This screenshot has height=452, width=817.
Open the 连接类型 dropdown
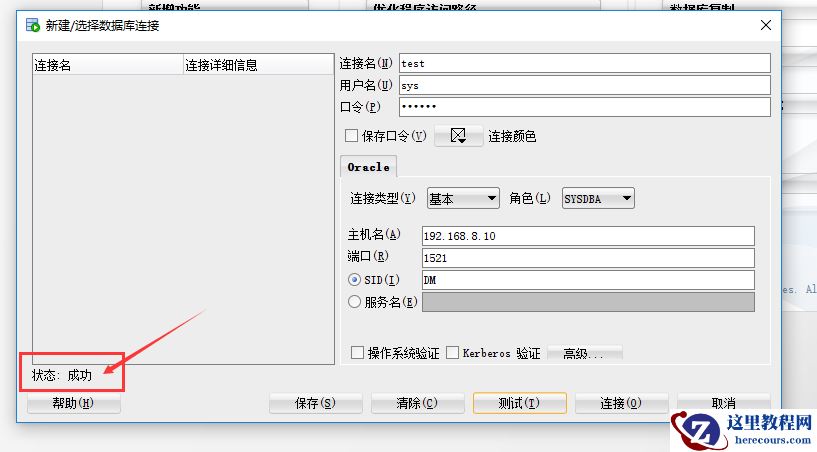[463, 199]
